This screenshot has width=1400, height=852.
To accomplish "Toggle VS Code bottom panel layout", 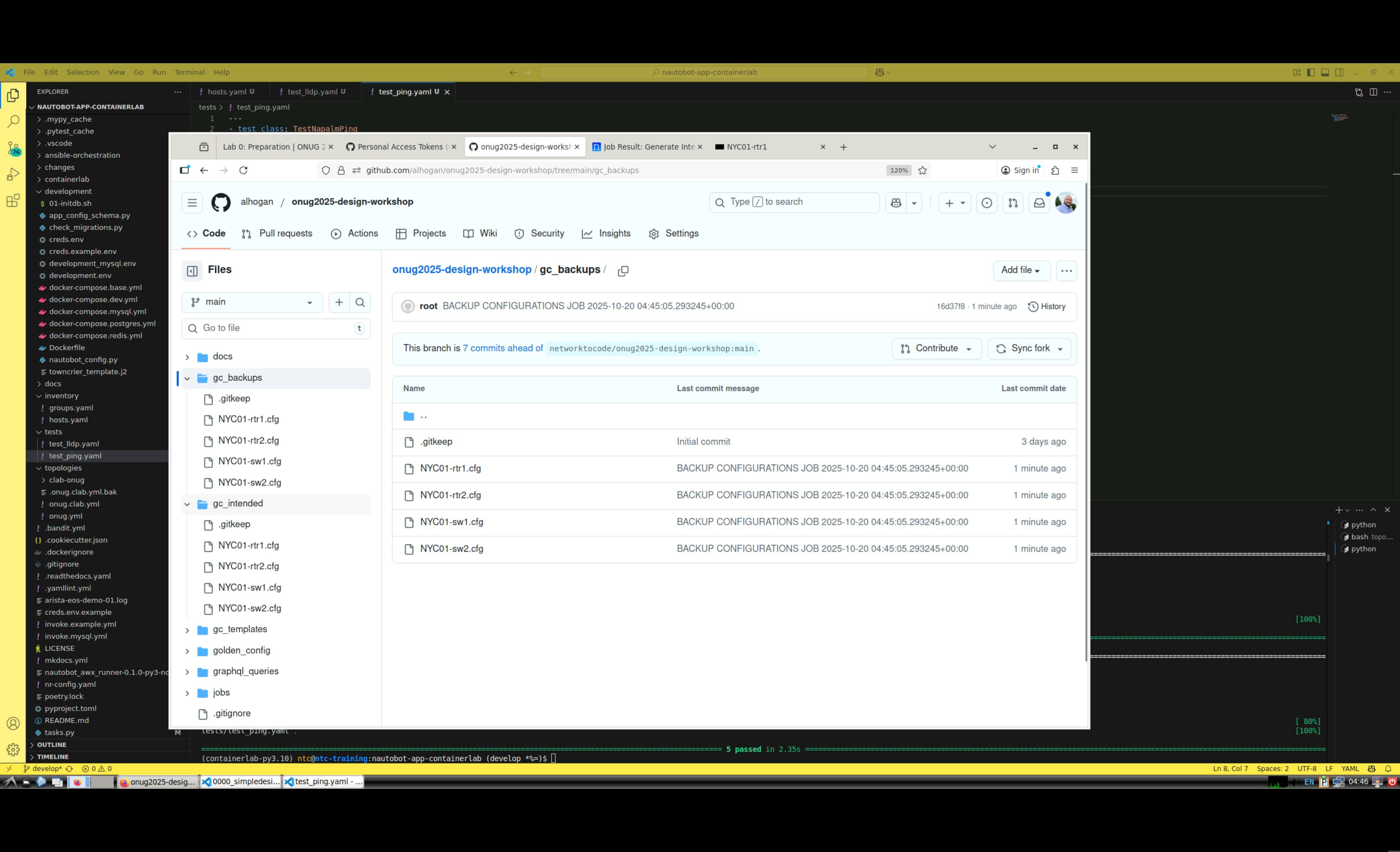I will click(1325, 72).
